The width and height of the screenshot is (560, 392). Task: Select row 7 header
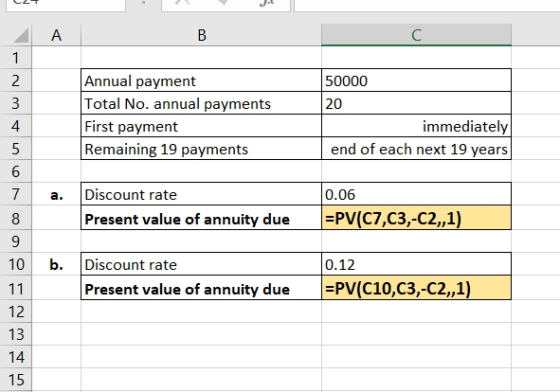(x=16, y=194)
